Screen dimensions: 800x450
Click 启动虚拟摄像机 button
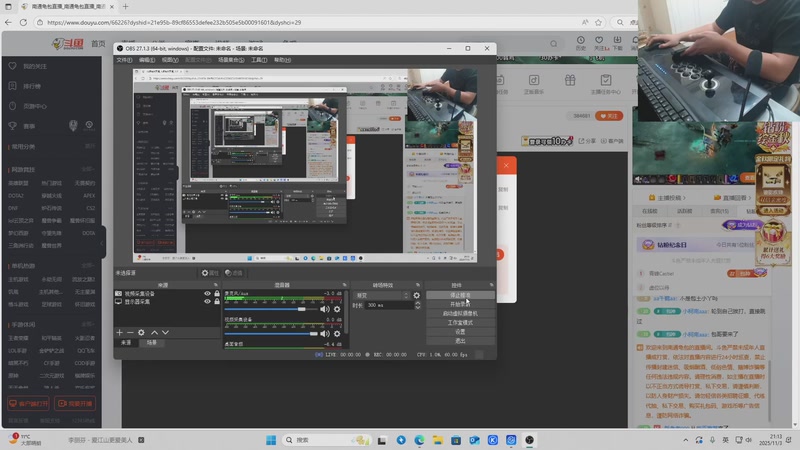point(460,313)
